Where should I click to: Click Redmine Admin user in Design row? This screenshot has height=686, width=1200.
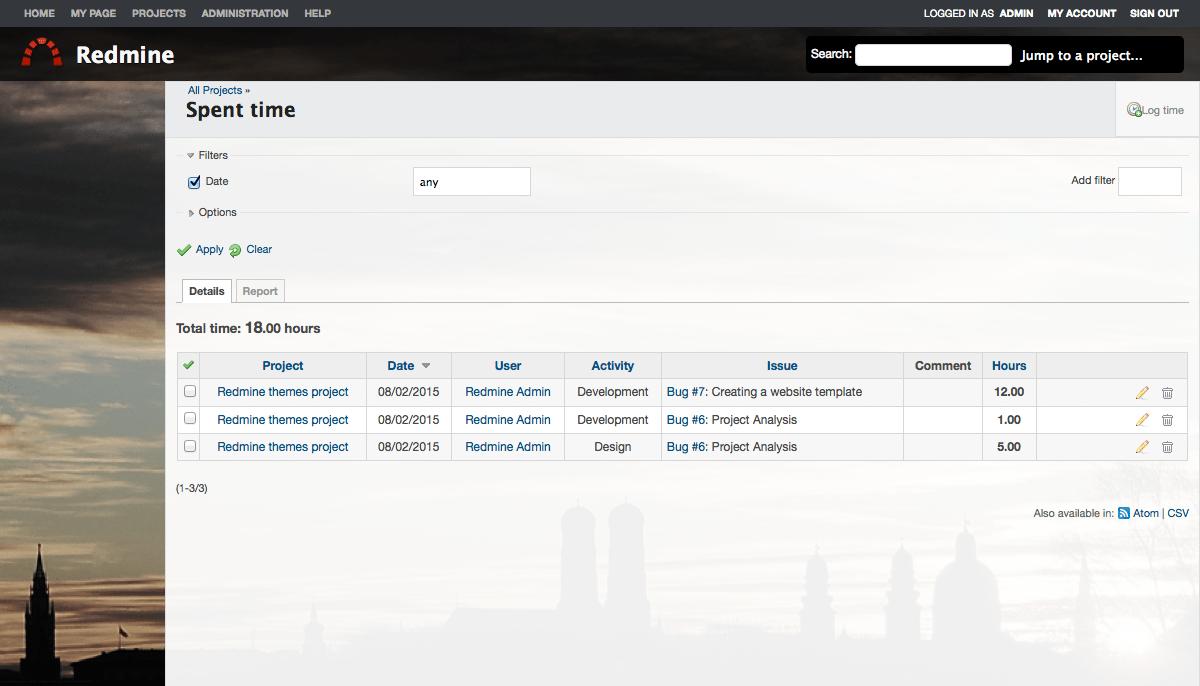(x=508, y=447)
